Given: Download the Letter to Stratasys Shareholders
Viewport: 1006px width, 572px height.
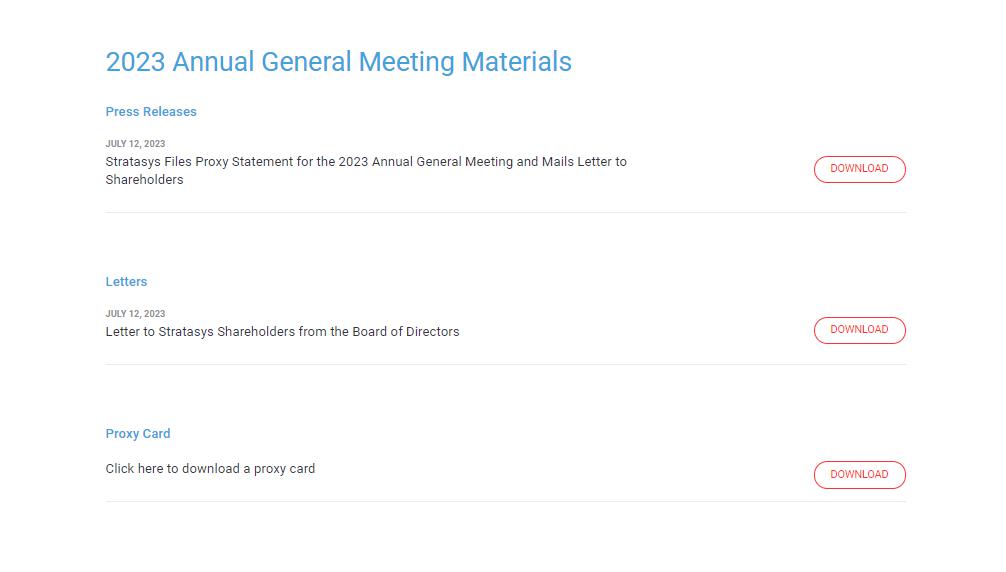Looking at the screenshot, I should coord(859,330).
